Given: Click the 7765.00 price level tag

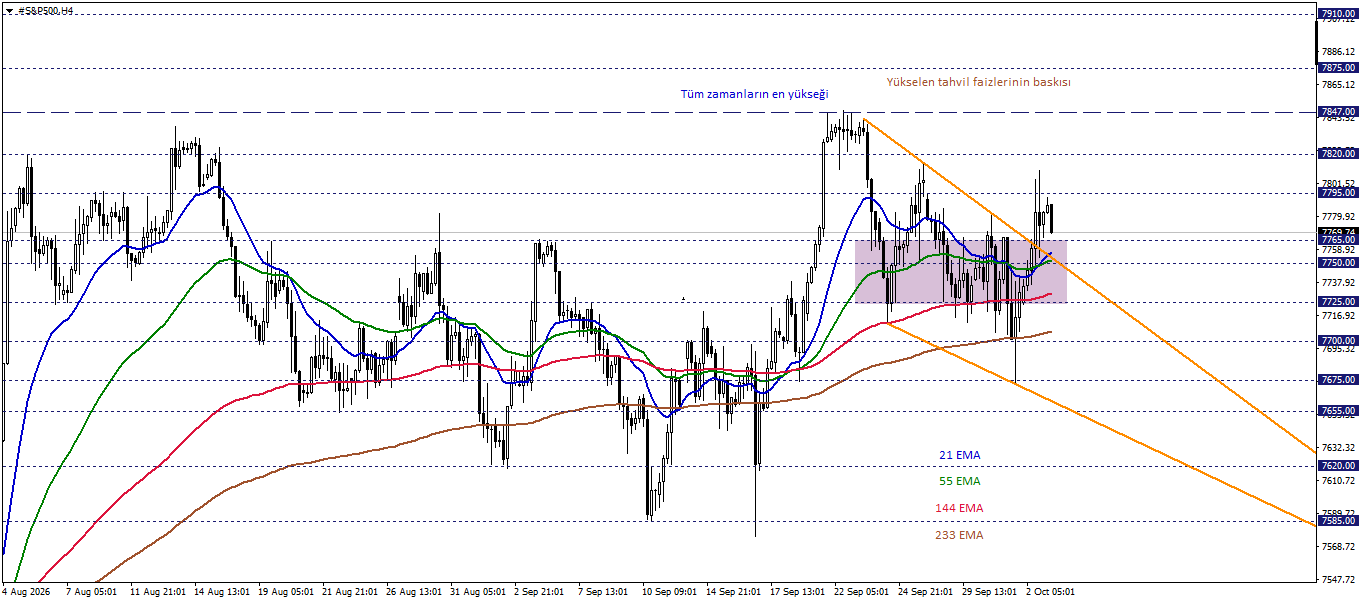Looking at the screenshot, I should point(1338,240).
